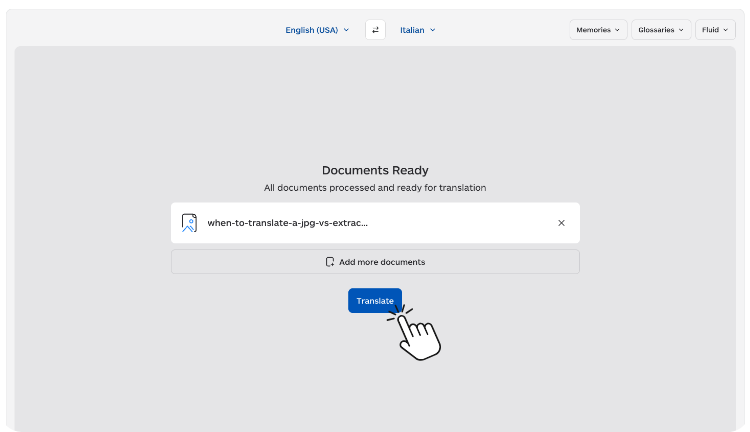
Task: Click the image file icon of uploaded document
Action: [x=189, y=223]
